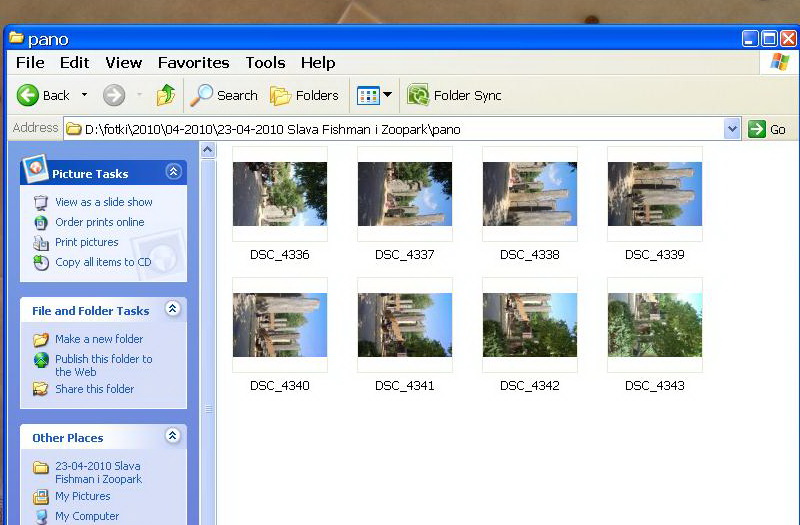Maximize the pano window
The image size is (800, 525).
tap(769, 38)
